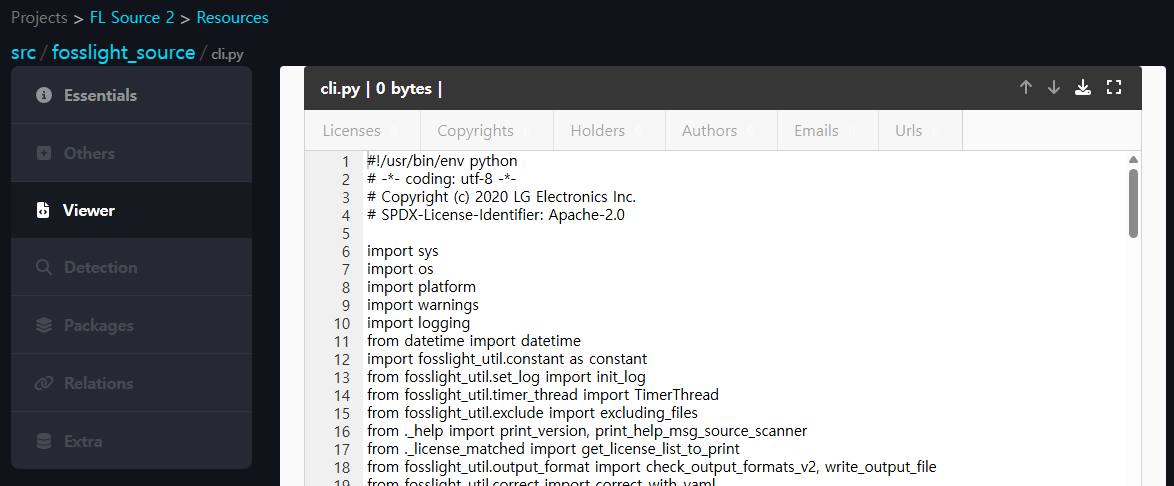Screen dimensions: 1174x486
Task: Switch to the Emails tab
Action: point(827,130)
